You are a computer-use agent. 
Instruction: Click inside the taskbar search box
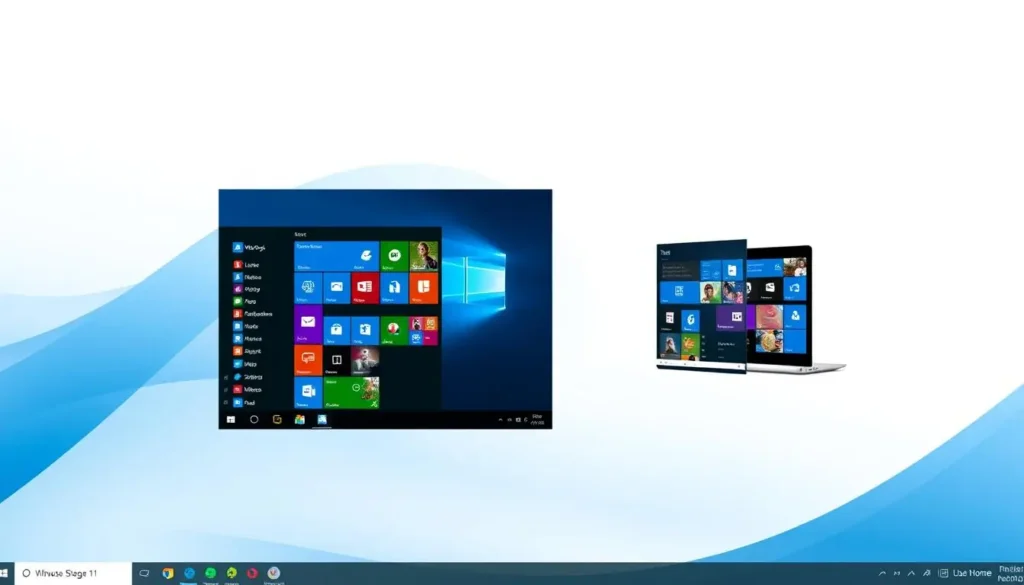pos(70,573)
